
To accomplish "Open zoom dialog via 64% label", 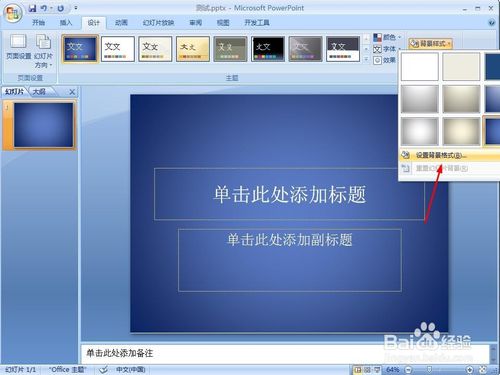I will [x=392, y=370].
